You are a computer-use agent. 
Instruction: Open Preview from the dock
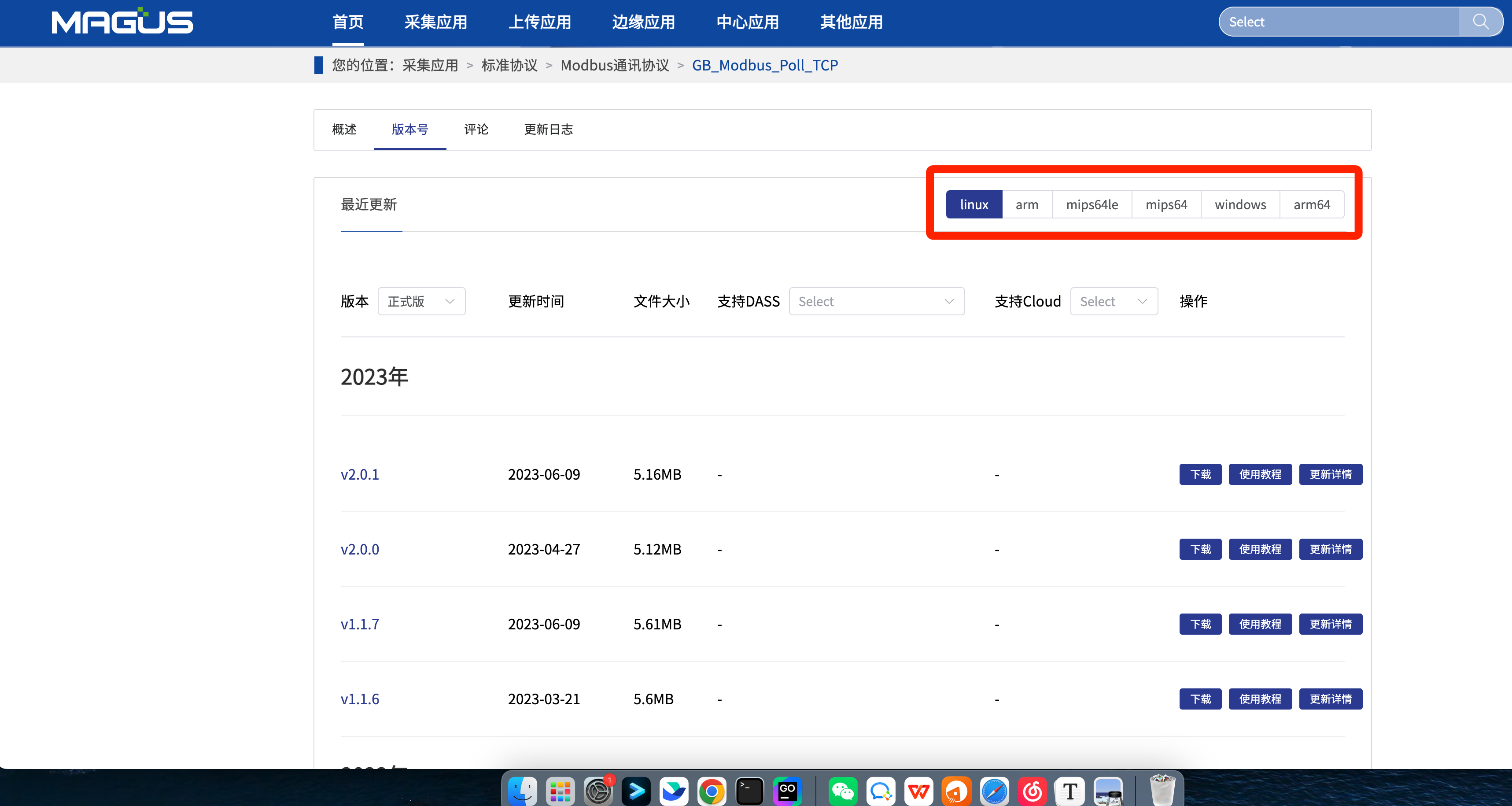pos(1108,791)
